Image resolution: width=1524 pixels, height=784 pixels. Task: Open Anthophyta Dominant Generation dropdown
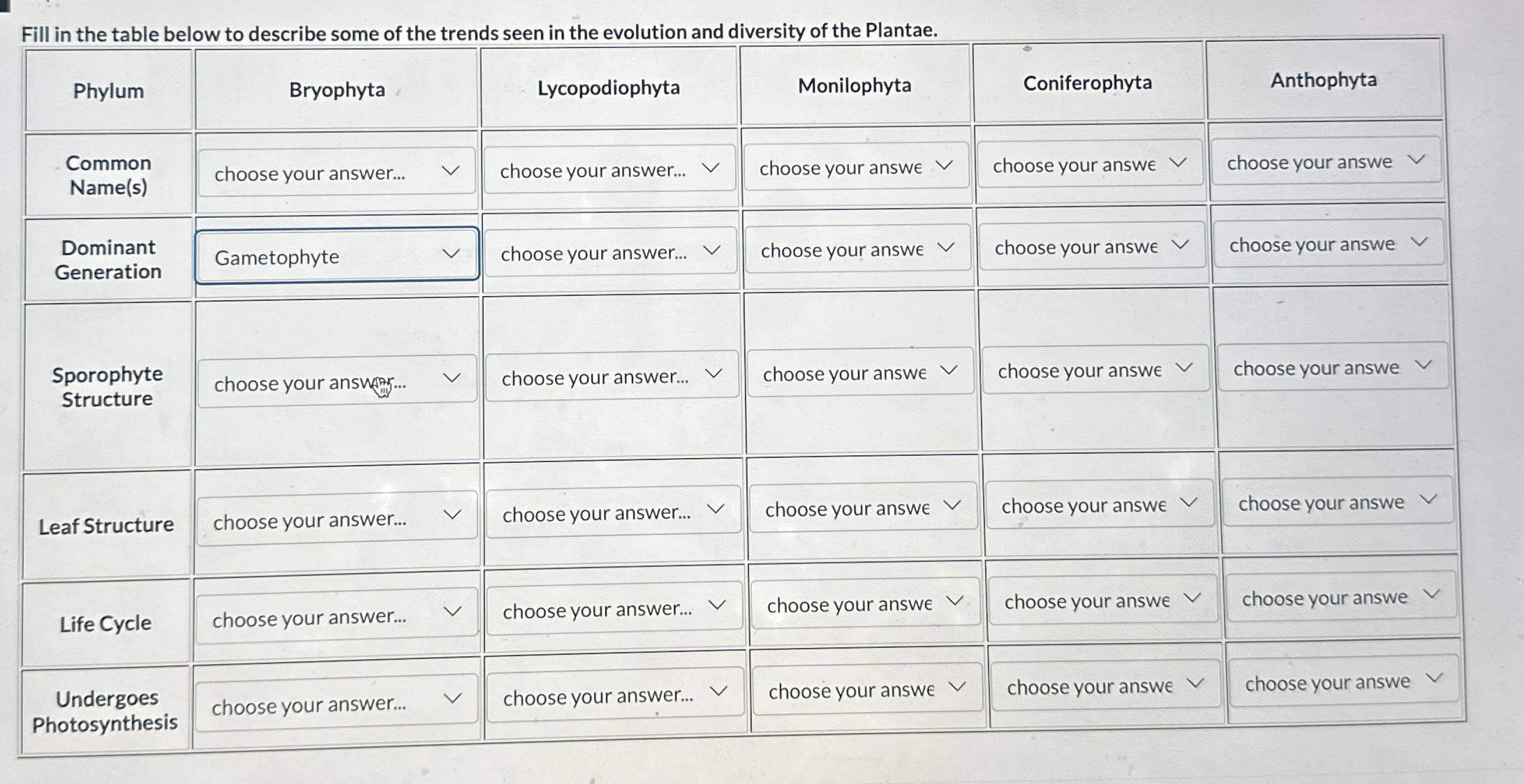pos(1329,244)
